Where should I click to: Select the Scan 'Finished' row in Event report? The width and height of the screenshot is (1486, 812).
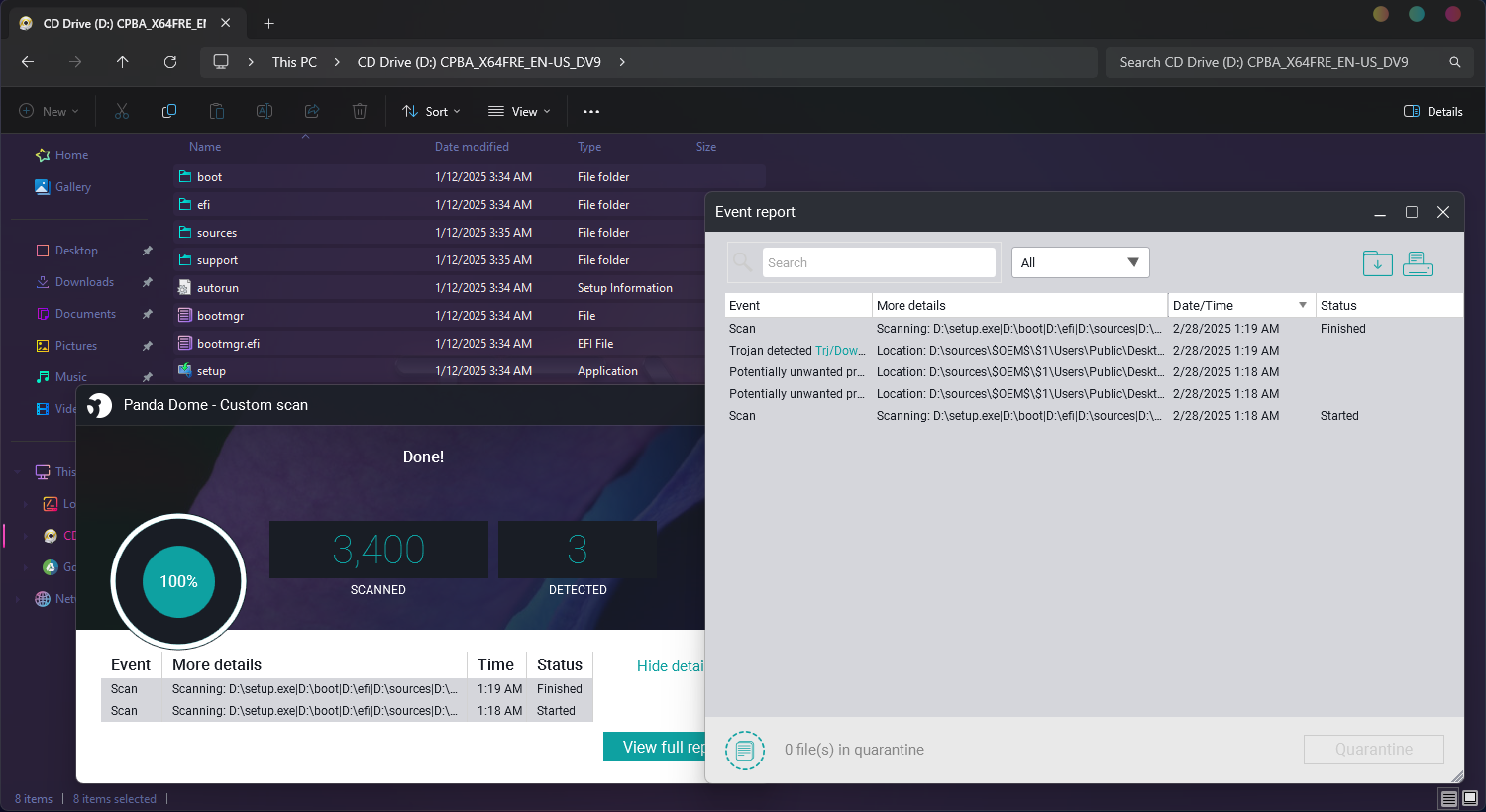pos(1094,329)
